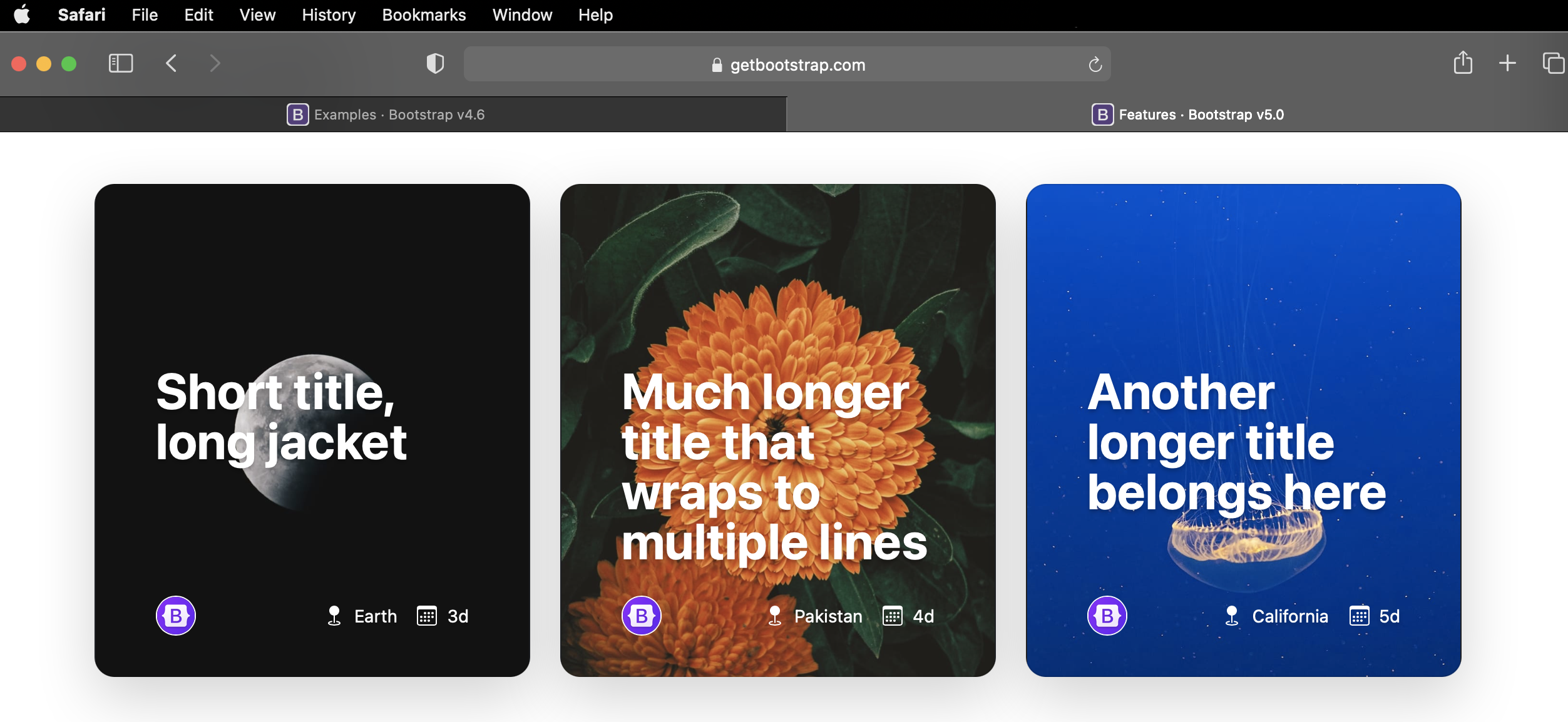The image size is (1568, 722).
Task: Open the "Another longer title" jellyfish card
Action: point(1244,430)
